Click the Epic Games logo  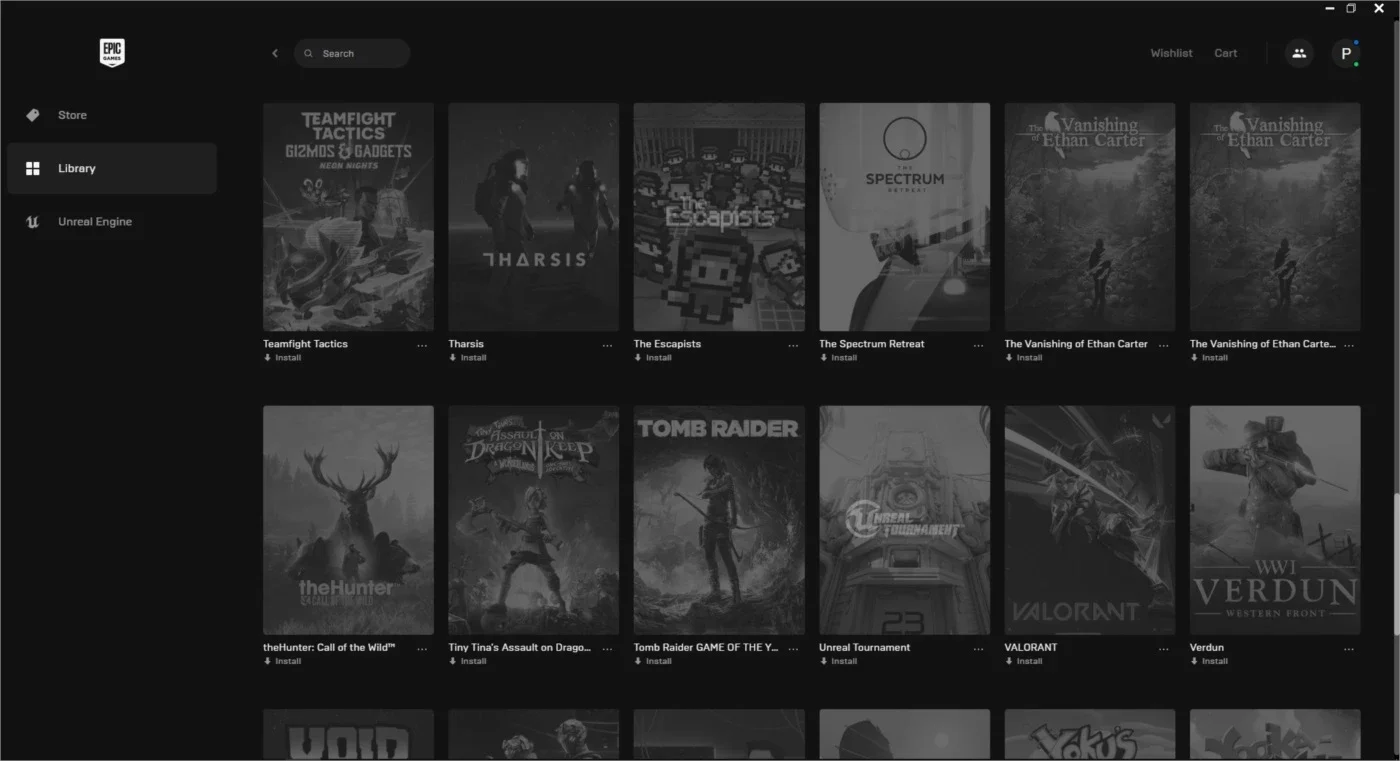[112, 53]
